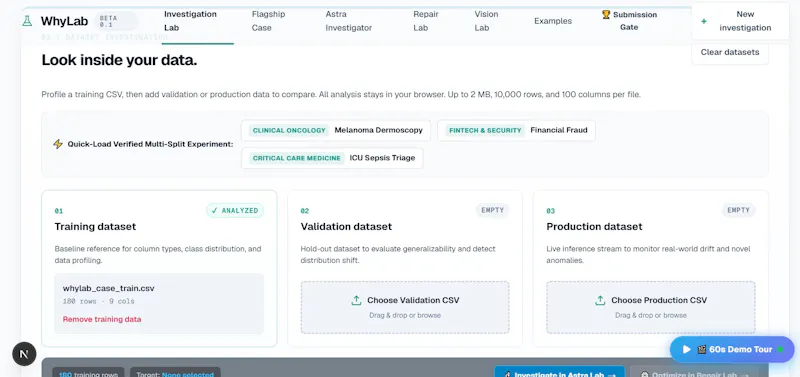Click the EMPTY badge on Validation dataset

(x=492, y=210)
